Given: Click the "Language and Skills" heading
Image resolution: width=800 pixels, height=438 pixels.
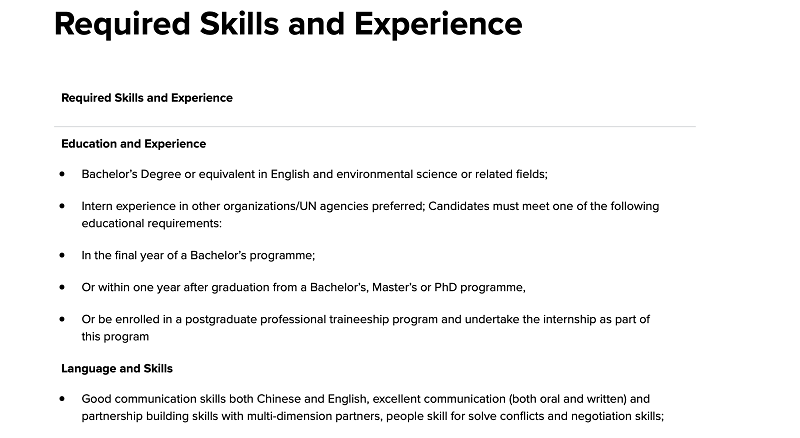Looking at the screenshot, I should click(117, 369).
